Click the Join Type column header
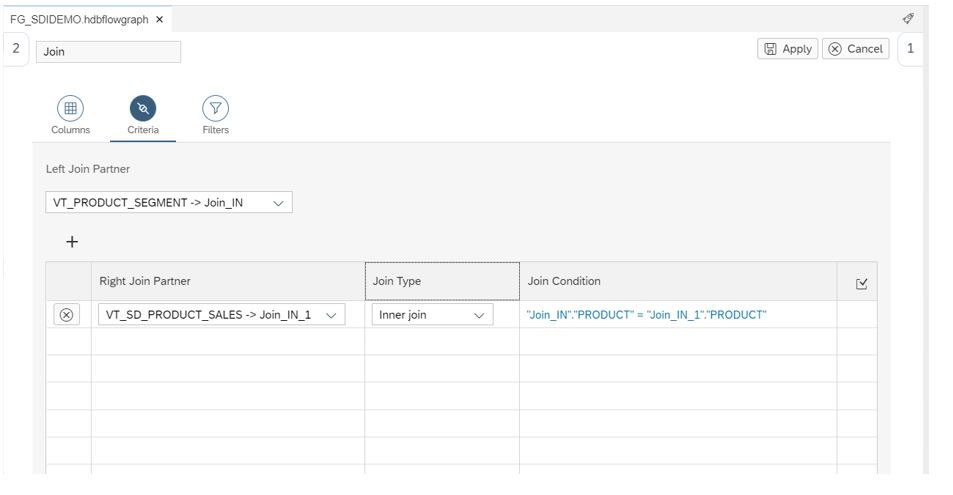This screenshot has width=953, height=495. click(x=442, y=281)
